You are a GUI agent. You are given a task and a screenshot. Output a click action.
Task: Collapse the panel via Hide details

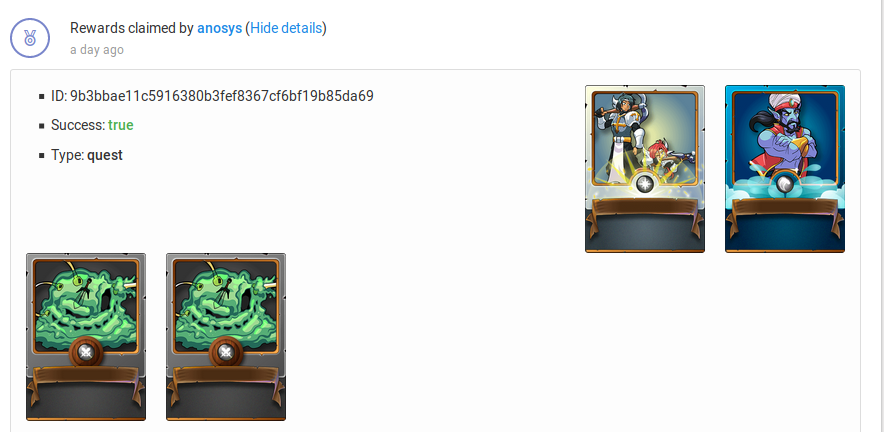pos(286,28)
